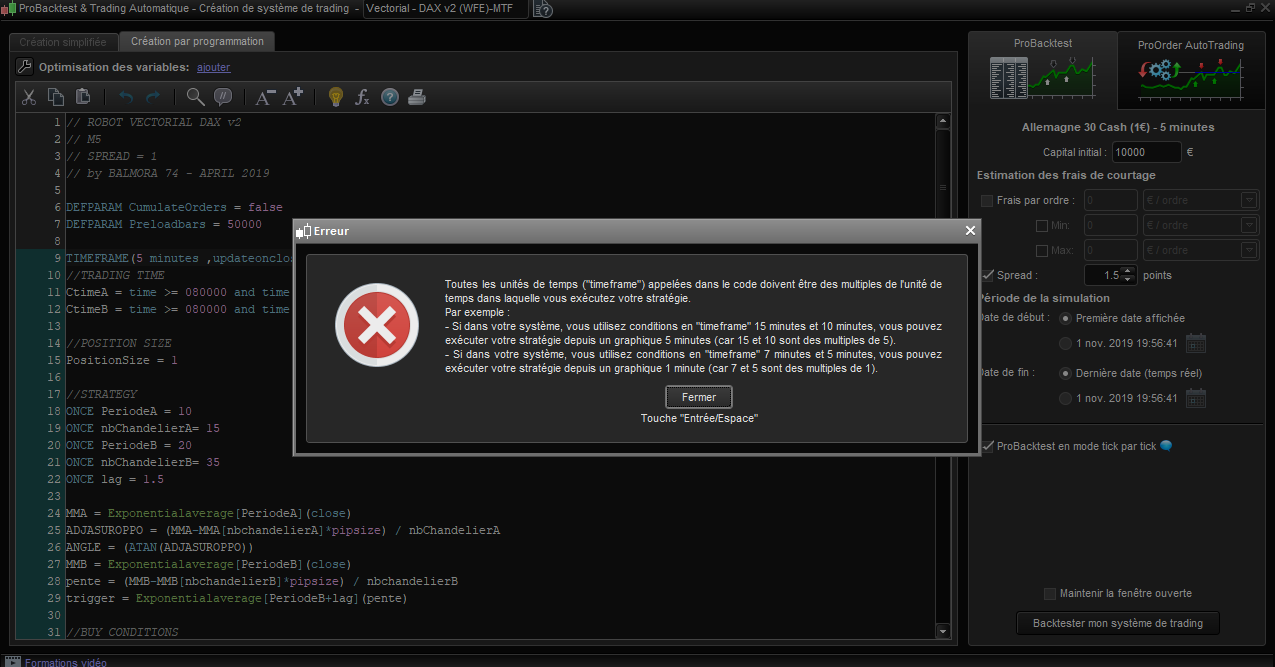Viewport: 1275px width, 667px height.
Task: Increase font size with the A-plus icon
Action: (x=293, y=97)
